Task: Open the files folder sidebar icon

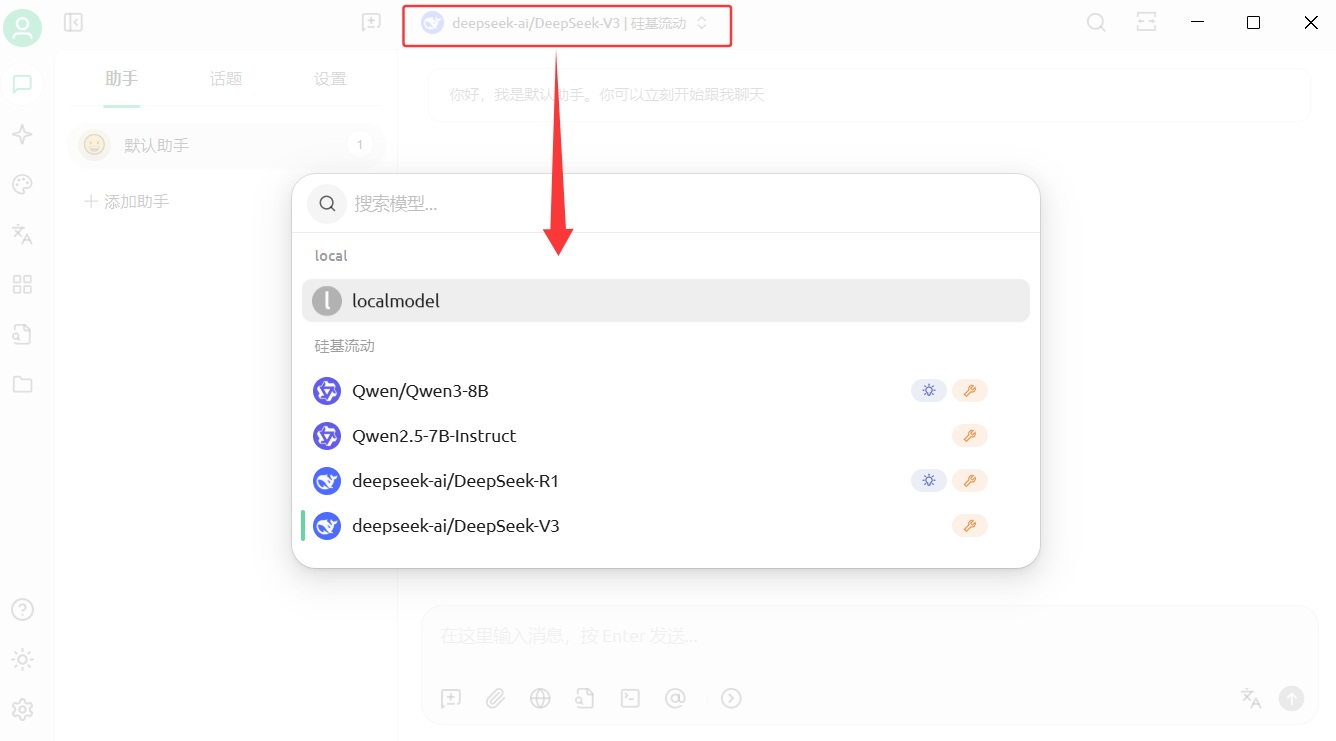Action: tap(22, 384)
